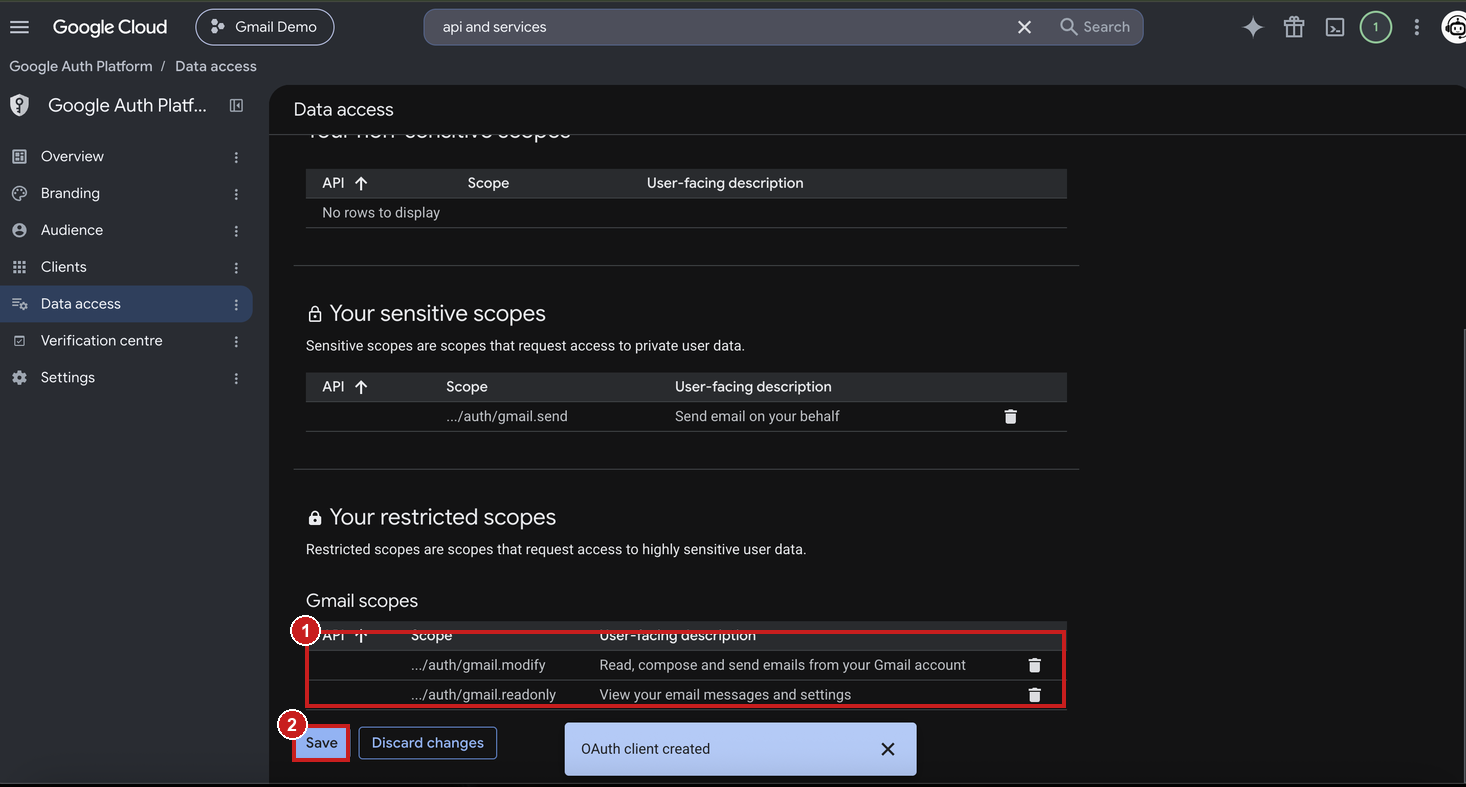Viewport: 1466px width, 787px height.
Task: Delete the gmail.modify scope
Action: [1035, 665]
